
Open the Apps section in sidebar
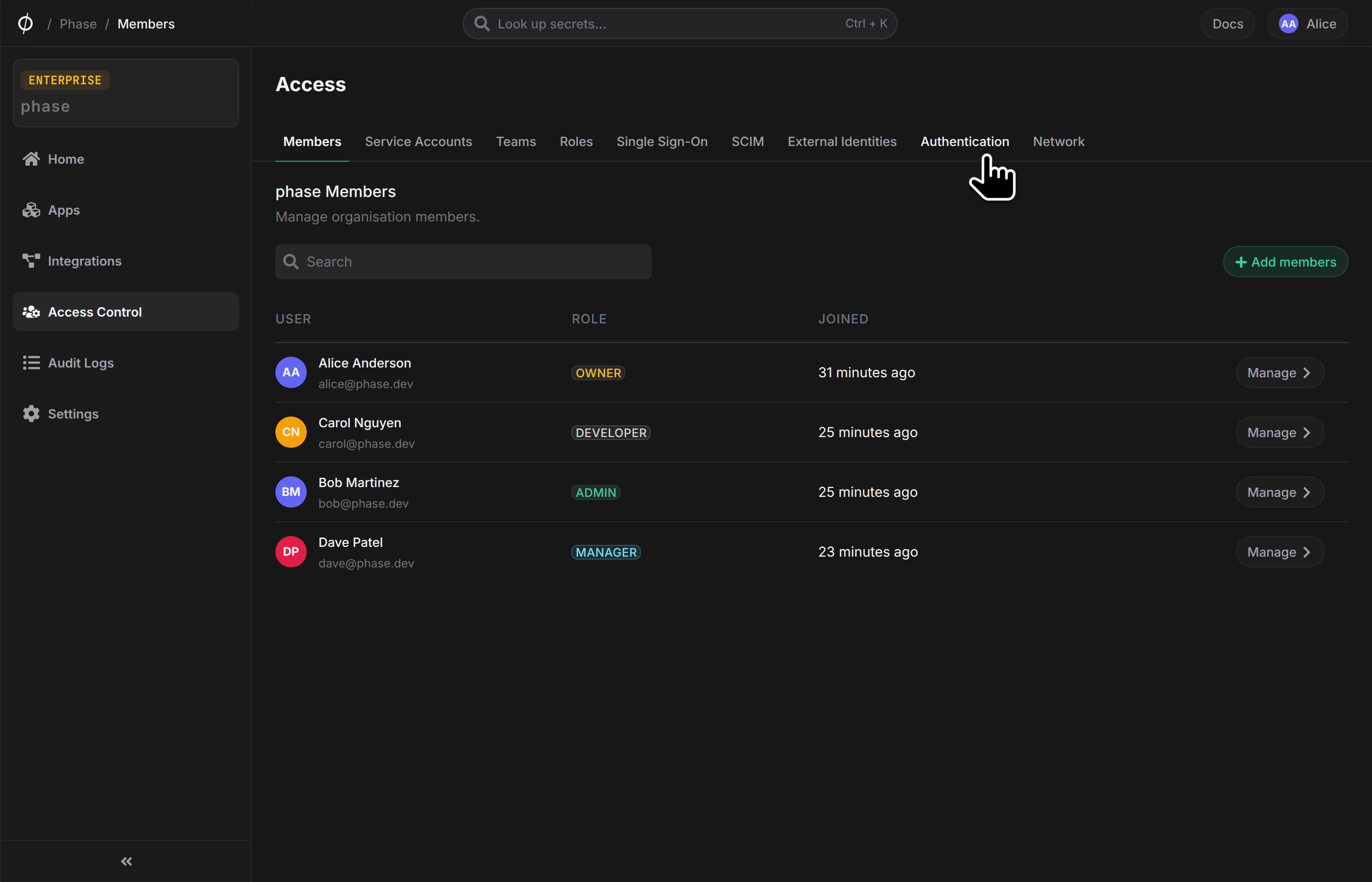125,210
